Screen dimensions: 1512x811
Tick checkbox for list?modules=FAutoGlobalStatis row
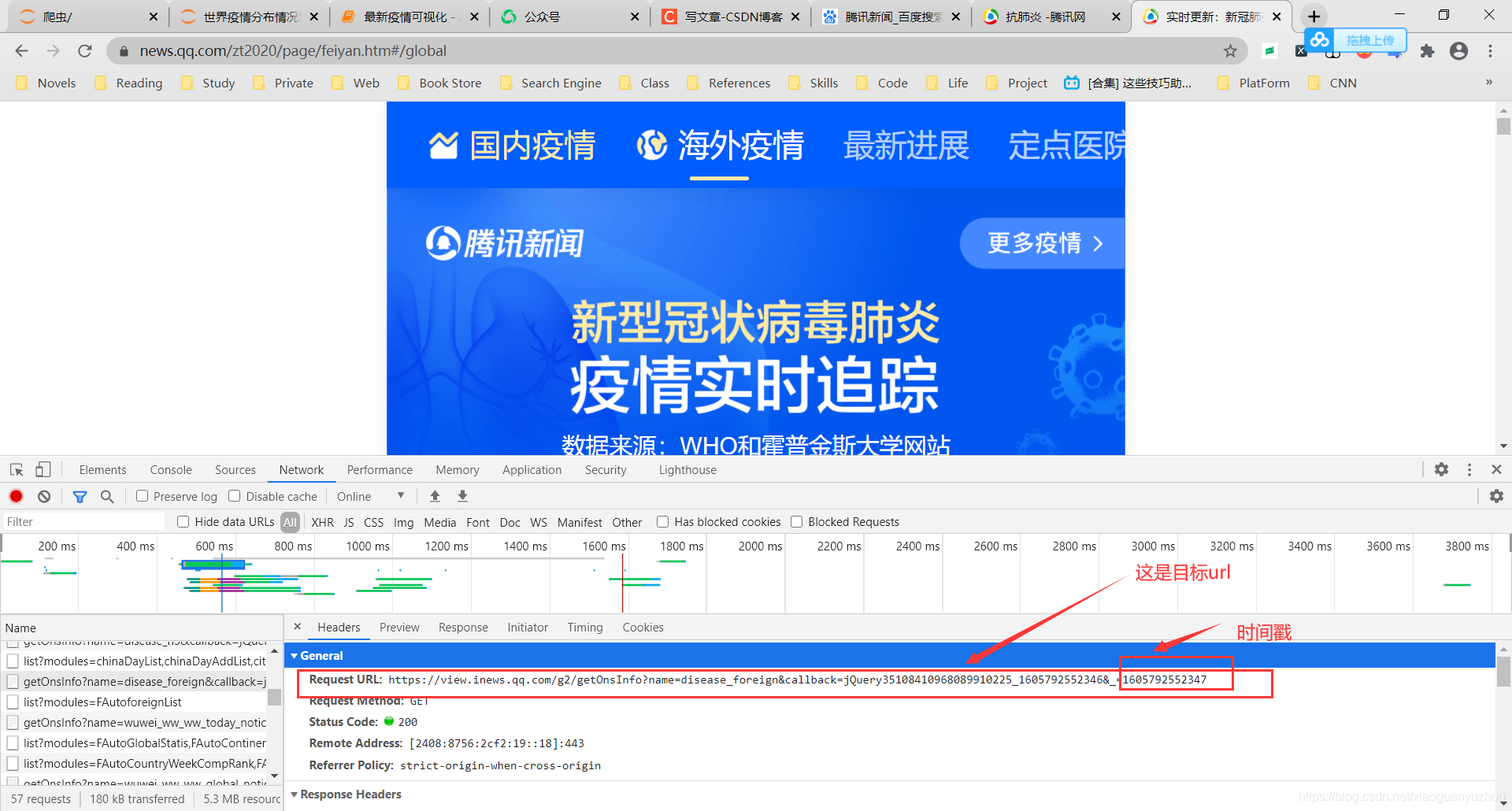coord(13,742)
